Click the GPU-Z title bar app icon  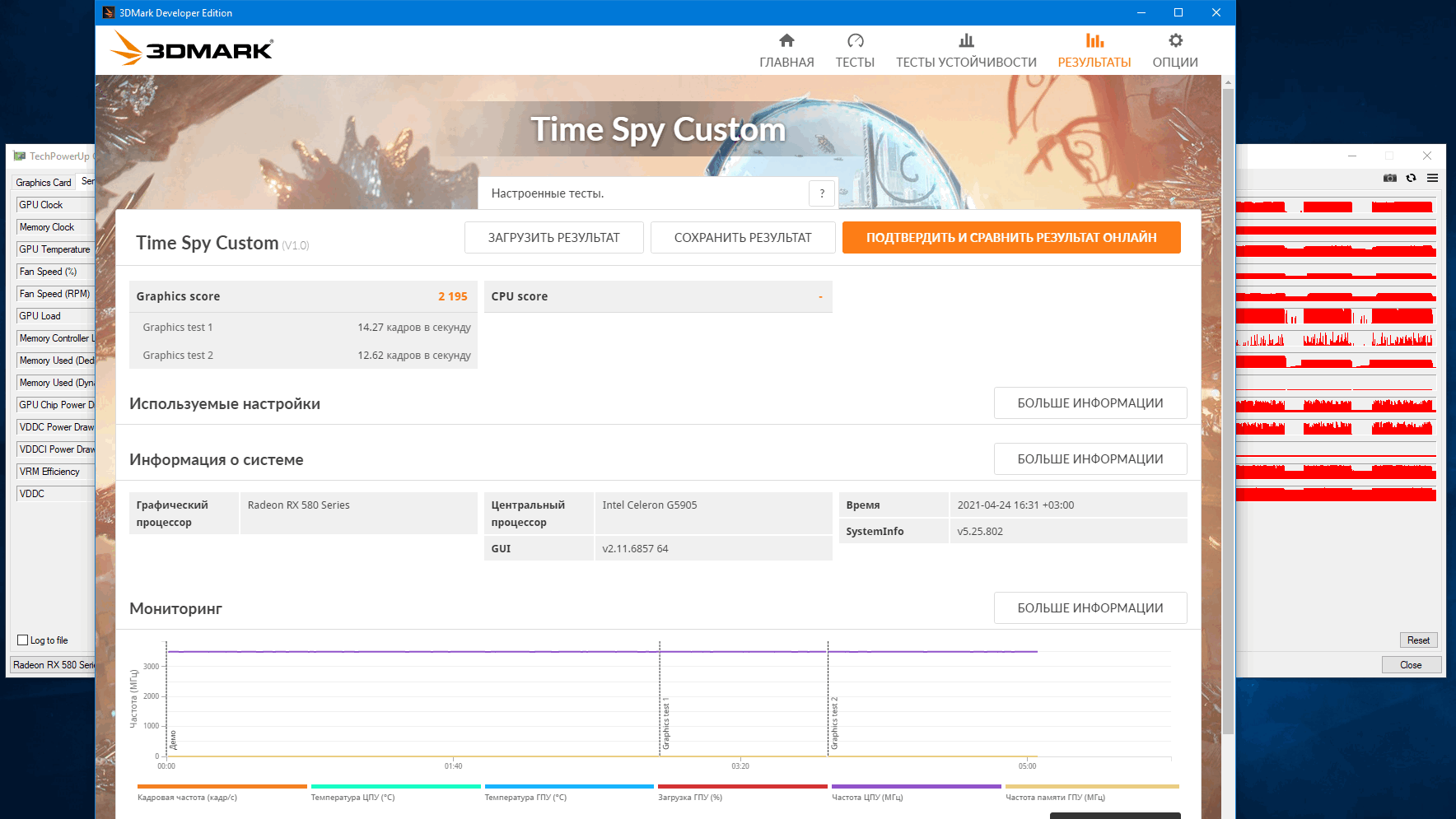[x=20, y=156]
